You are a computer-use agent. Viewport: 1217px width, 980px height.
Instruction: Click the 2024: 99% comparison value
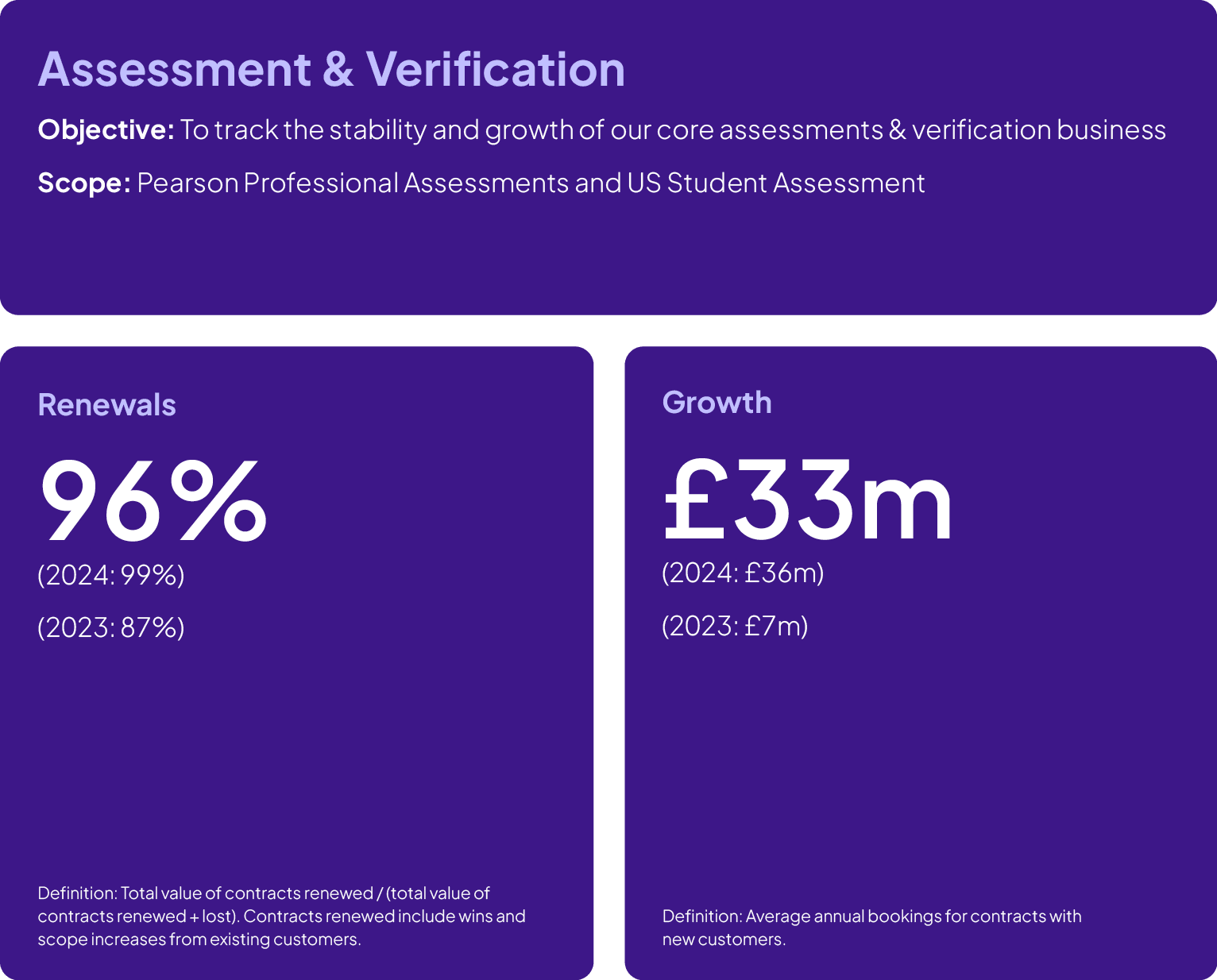click(x=111, y=574)
